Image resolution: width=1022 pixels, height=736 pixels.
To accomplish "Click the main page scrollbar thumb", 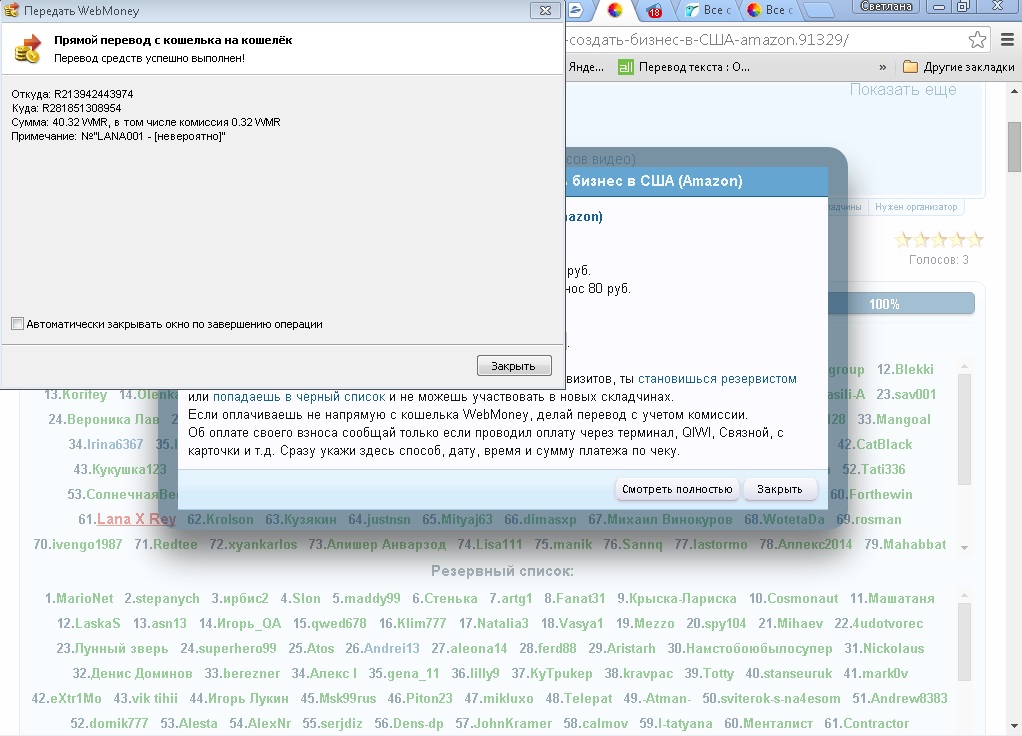I will pos(1014,147).
